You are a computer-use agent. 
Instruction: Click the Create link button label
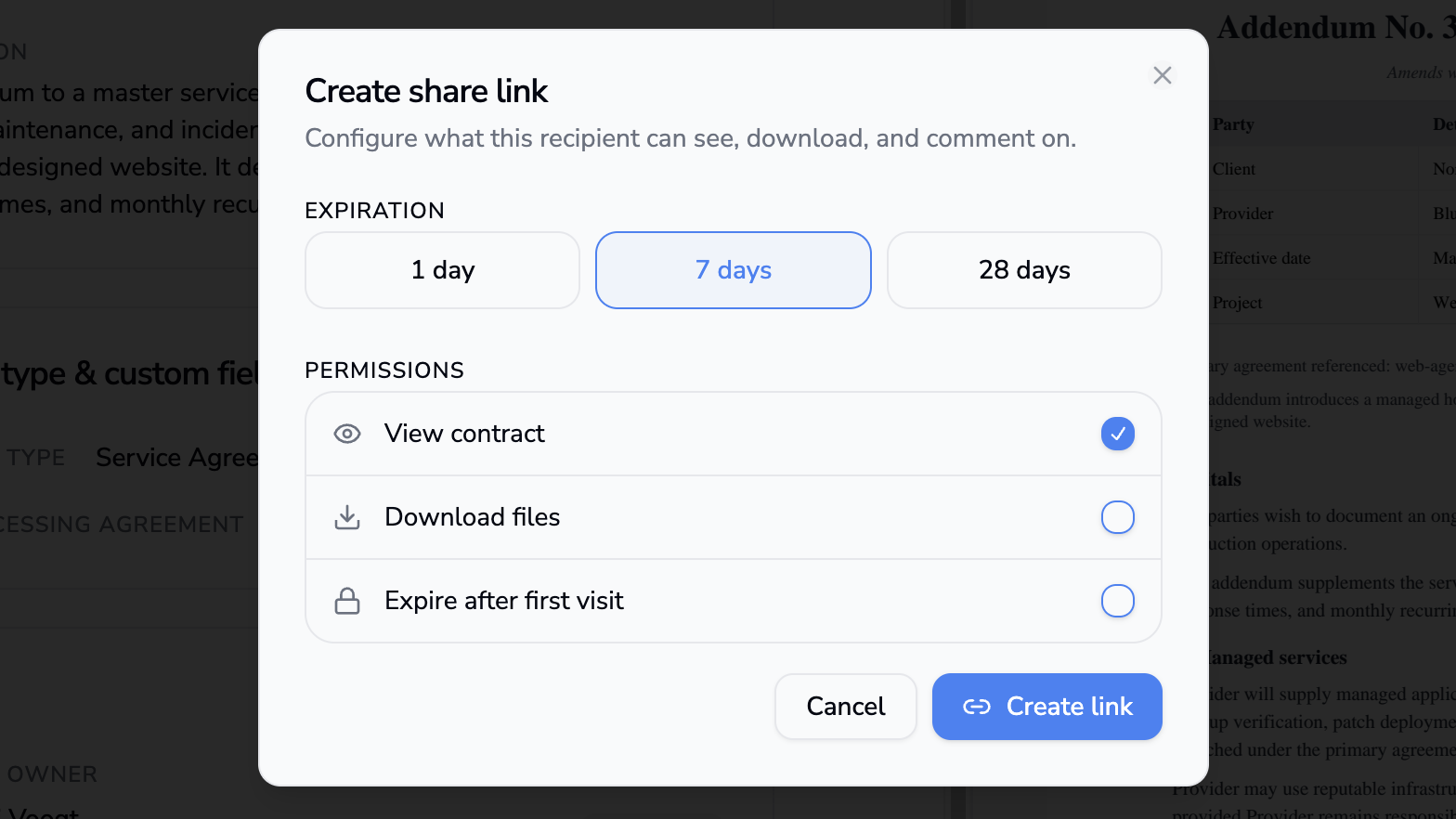pyautogui.click(x=1070, y=707)
